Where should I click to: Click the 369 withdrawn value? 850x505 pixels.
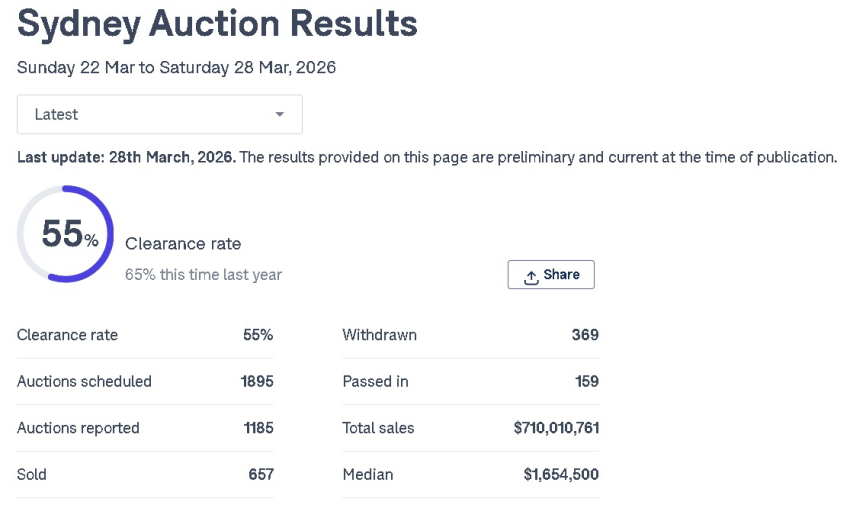(585, 335)
